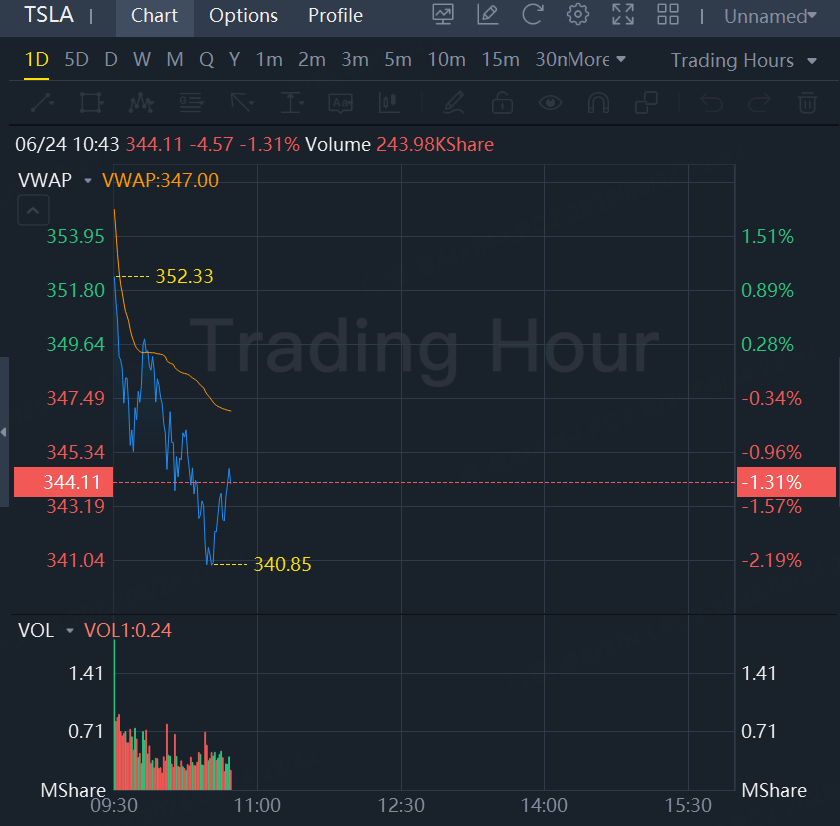
Task: Undo the last drawing action
Action: click(711, 102)
